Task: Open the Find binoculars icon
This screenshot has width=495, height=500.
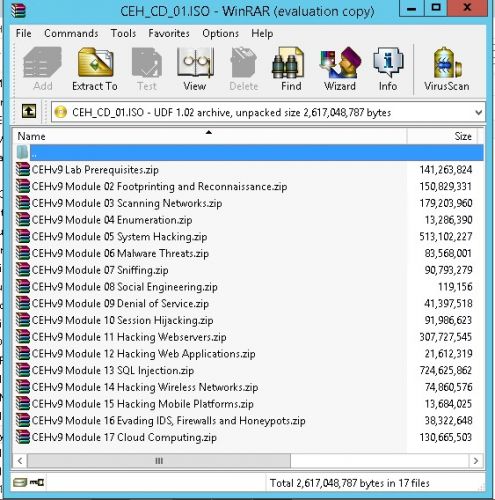Action: click(288, 63)
